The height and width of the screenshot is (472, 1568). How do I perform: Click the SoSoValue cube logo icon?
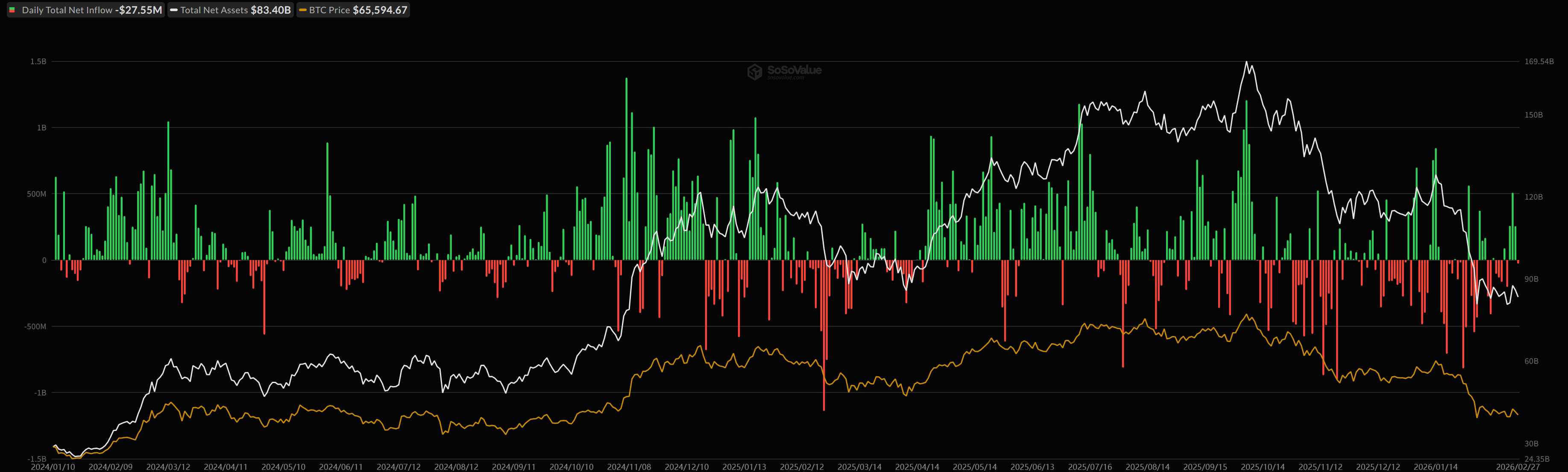(x=754, y=73)
